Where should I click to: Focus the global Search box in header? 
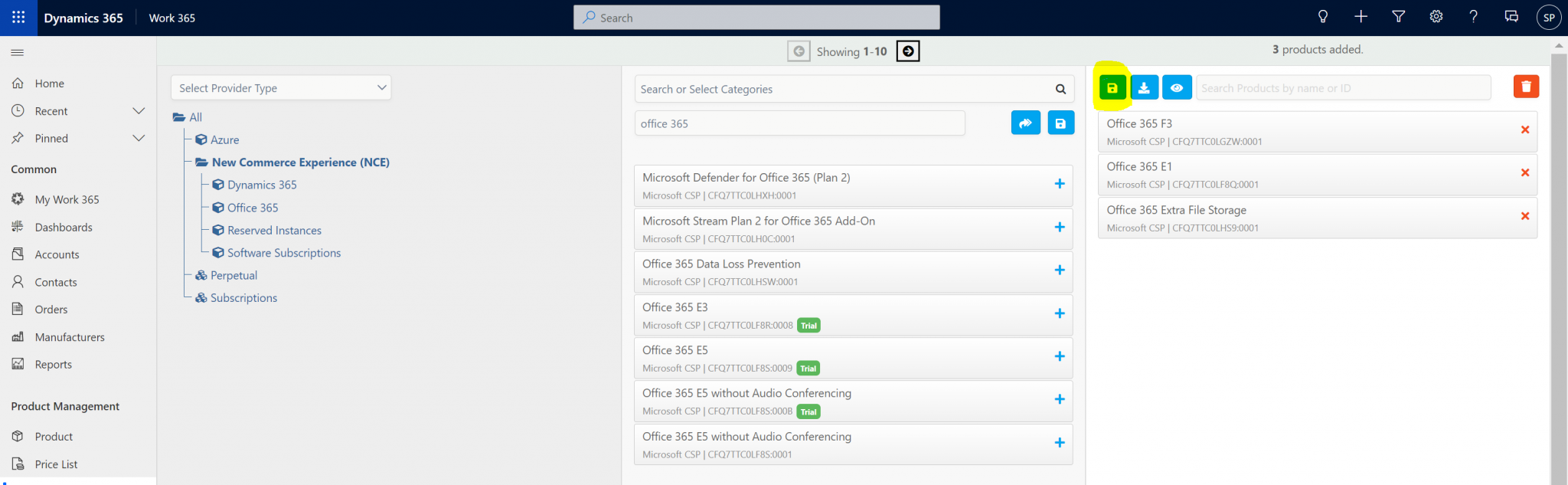pyautogui.click(x=756, y=17)
